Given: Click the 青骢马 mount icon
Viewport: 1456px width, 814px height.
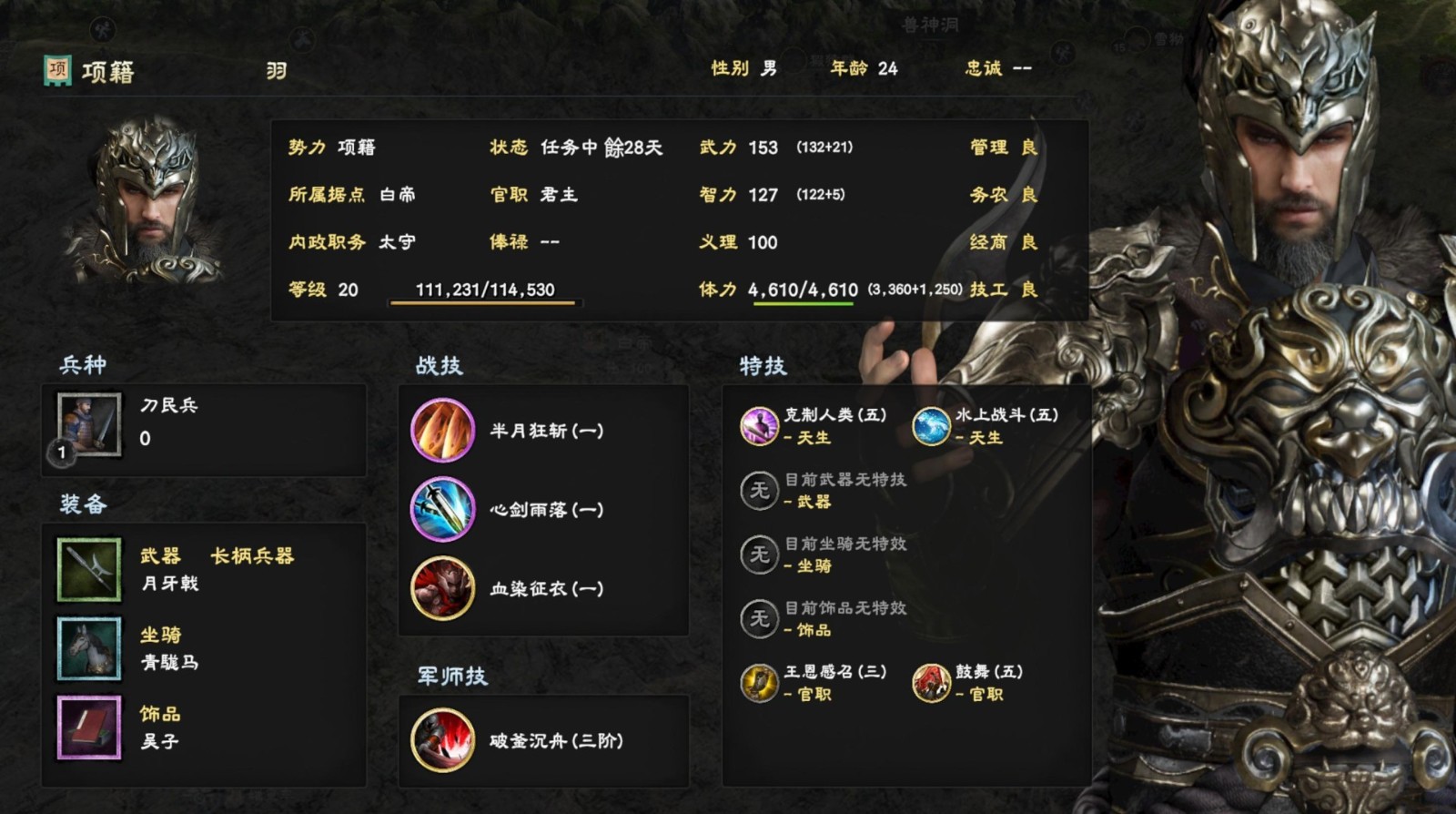Looking at the screenshot, I should [89, 648].
